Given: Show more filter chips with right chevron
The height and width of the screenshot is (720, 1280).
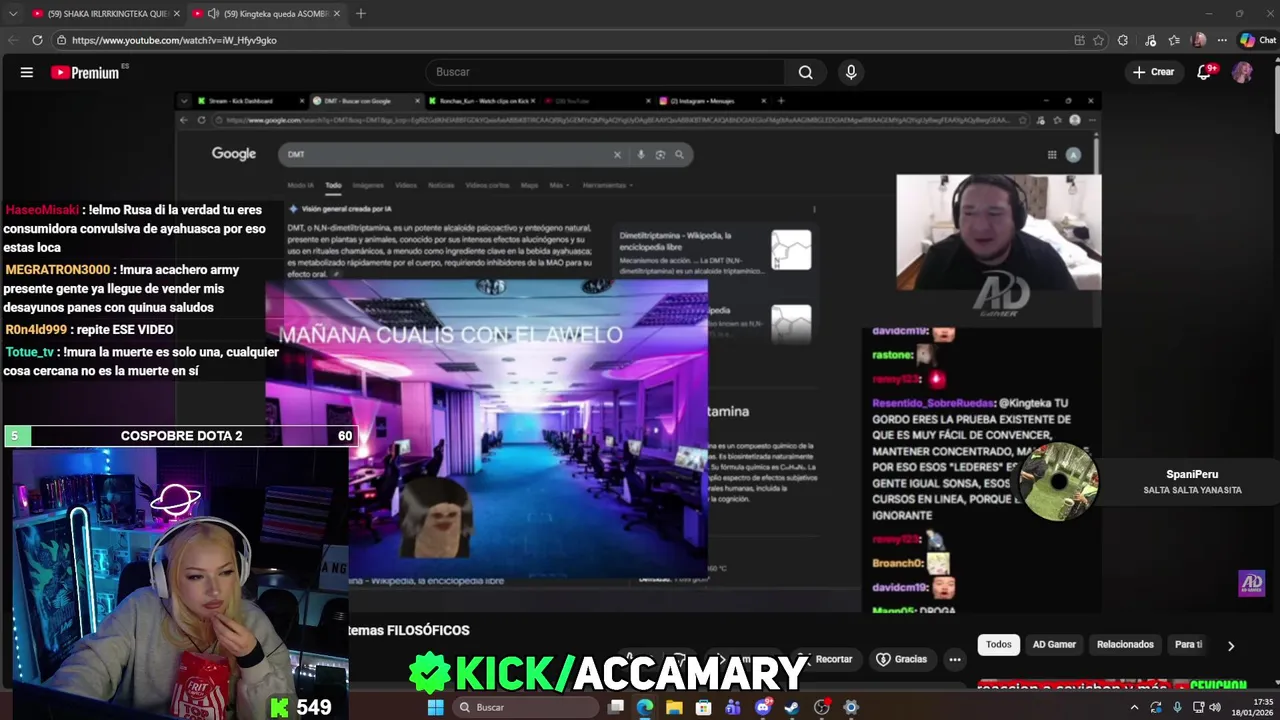Looking at the screenshot, I should pos(1231,646).
